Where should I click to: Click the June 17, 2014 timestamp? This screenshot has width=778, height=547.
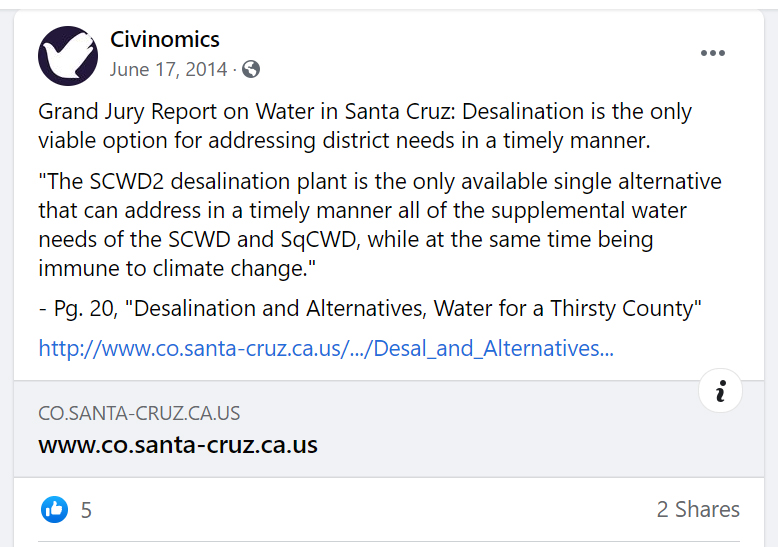click(x=169, y=69)
